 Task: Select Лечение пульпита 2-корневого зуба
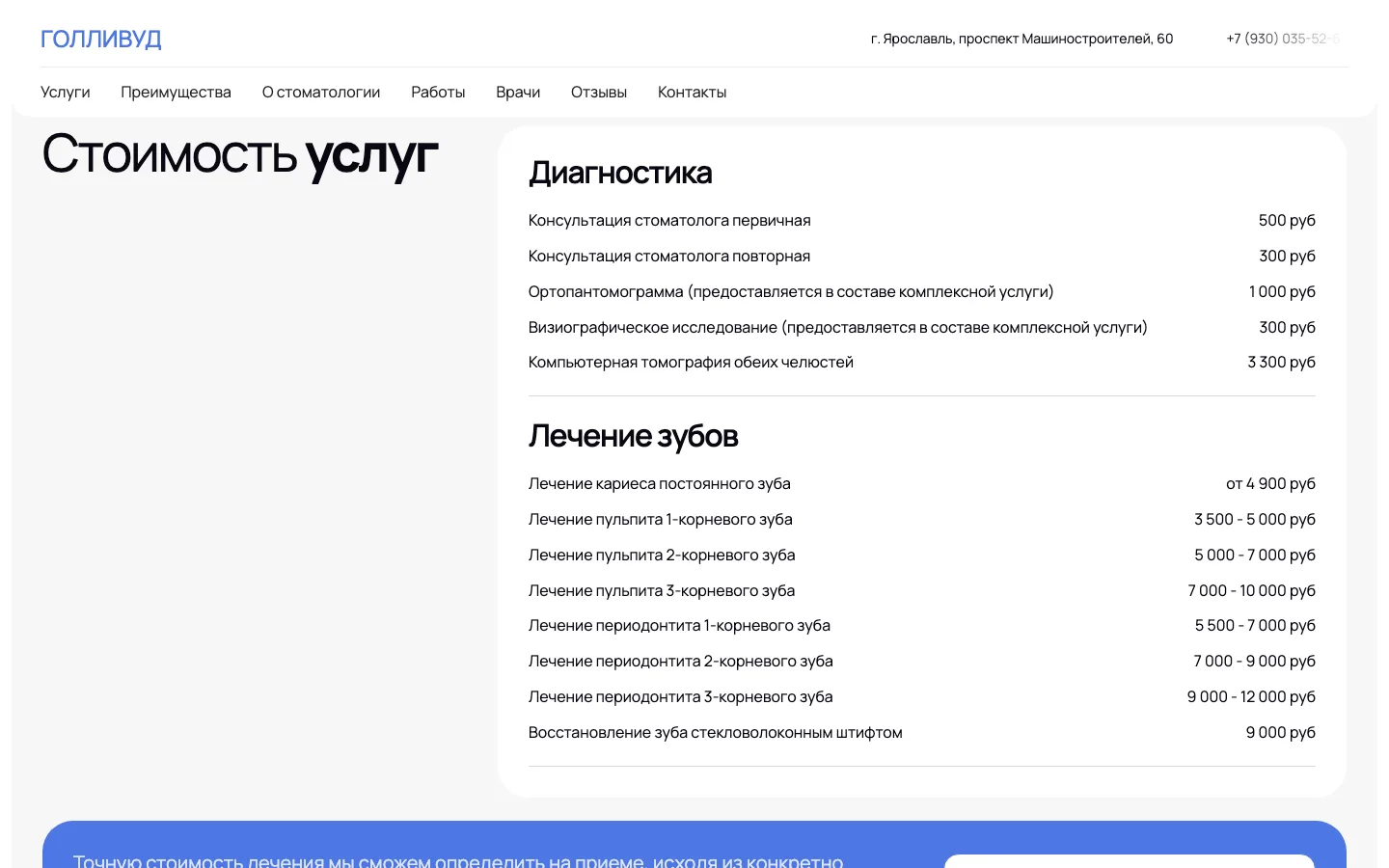[662, 556]
